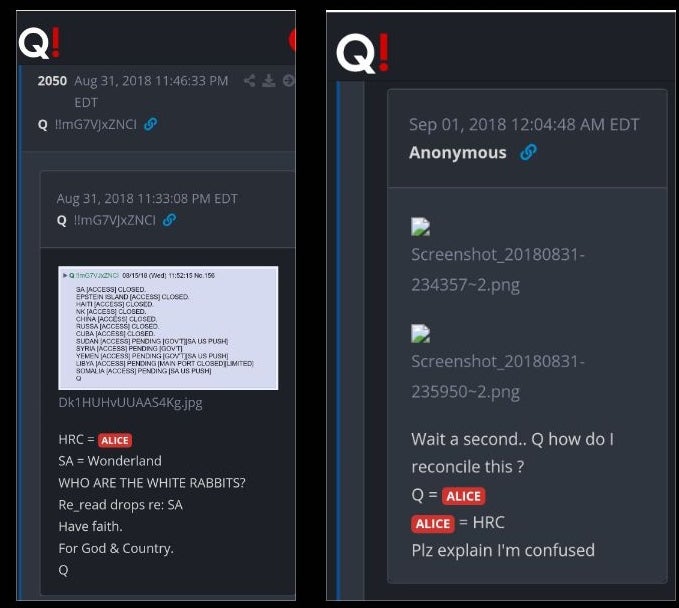Click the link icon next to Anonymous
679x608 pixels.
tap(528, 152)
